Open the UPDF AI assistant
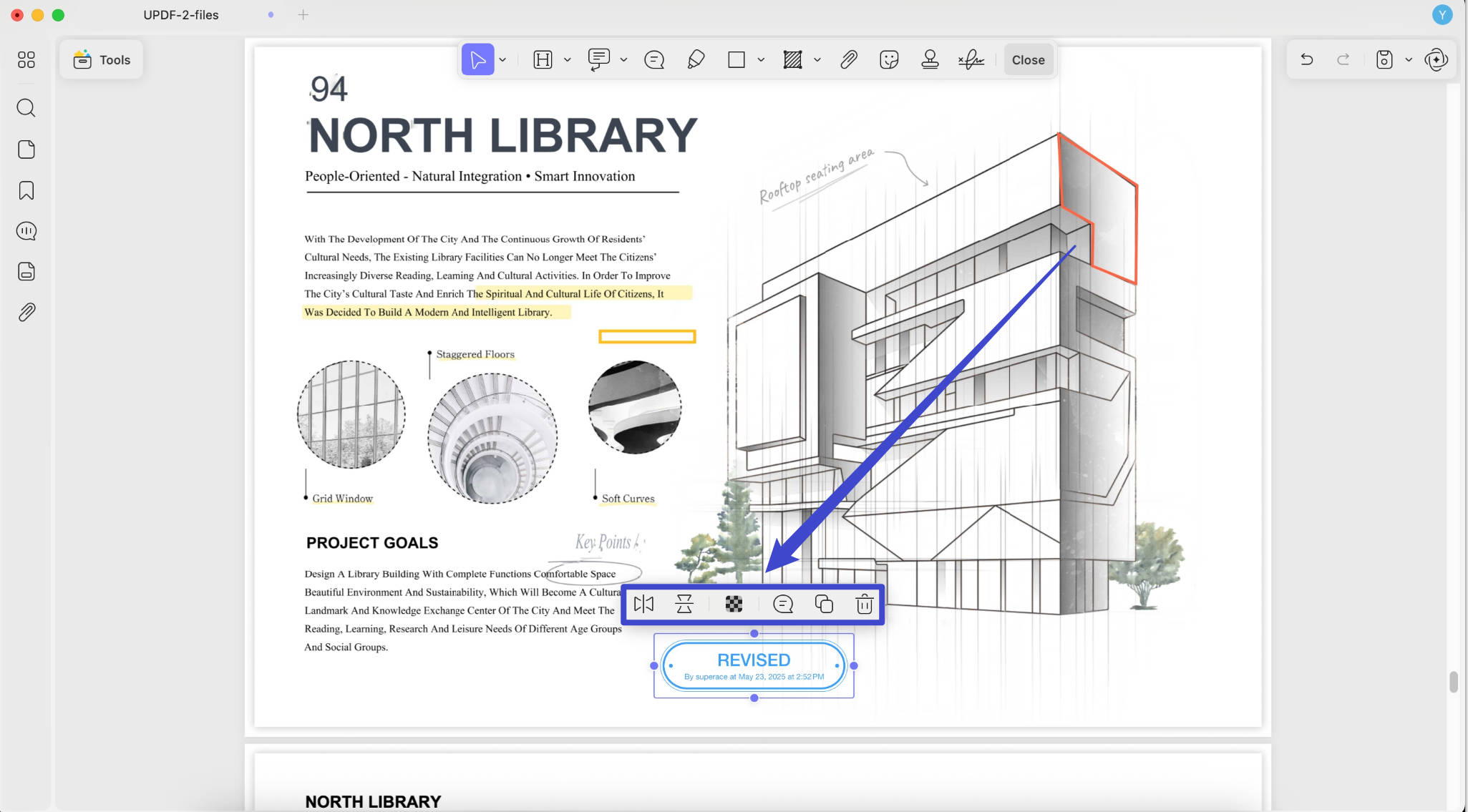The width and height of the screenshot is (1468, 812). (1436, 59)
